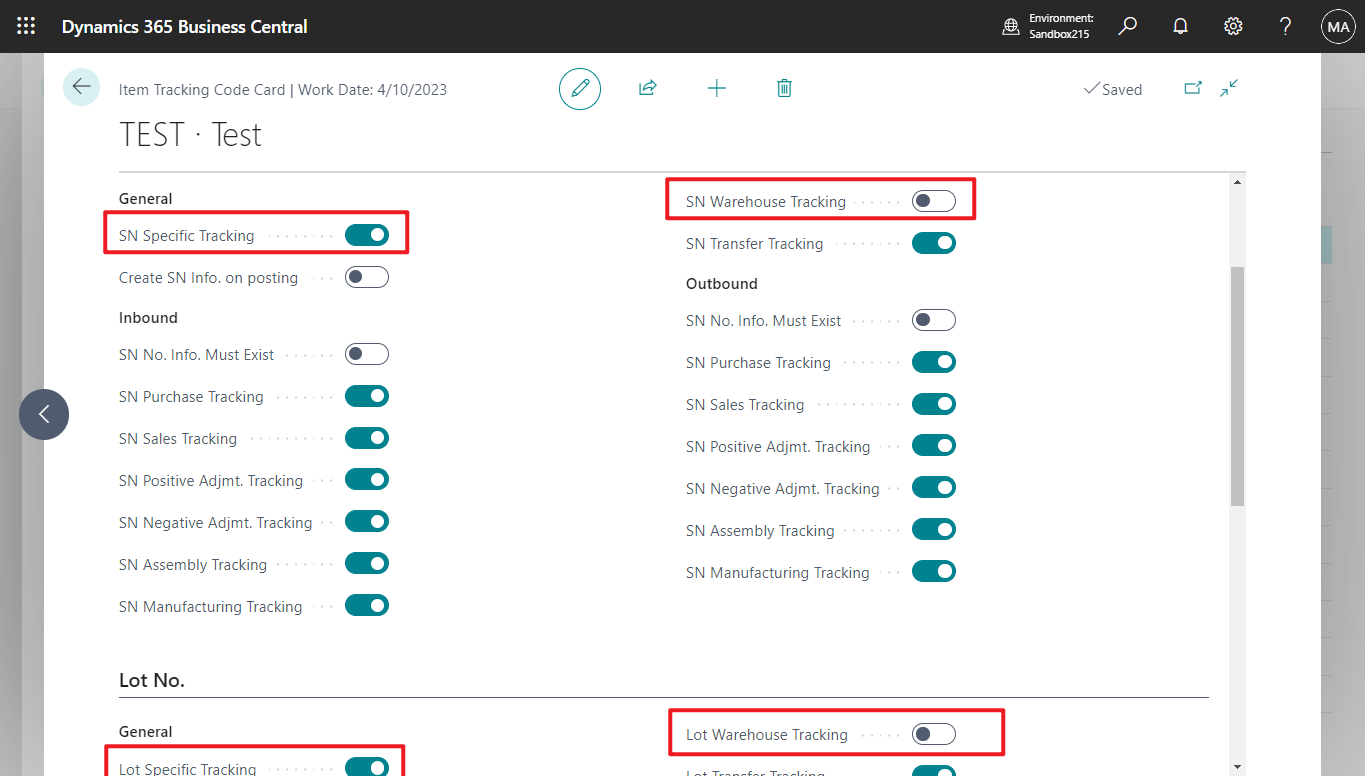1365x776 pixels.
Task: Click the Environment Sandbox215 globe icon
Action: pos(1012,26)
